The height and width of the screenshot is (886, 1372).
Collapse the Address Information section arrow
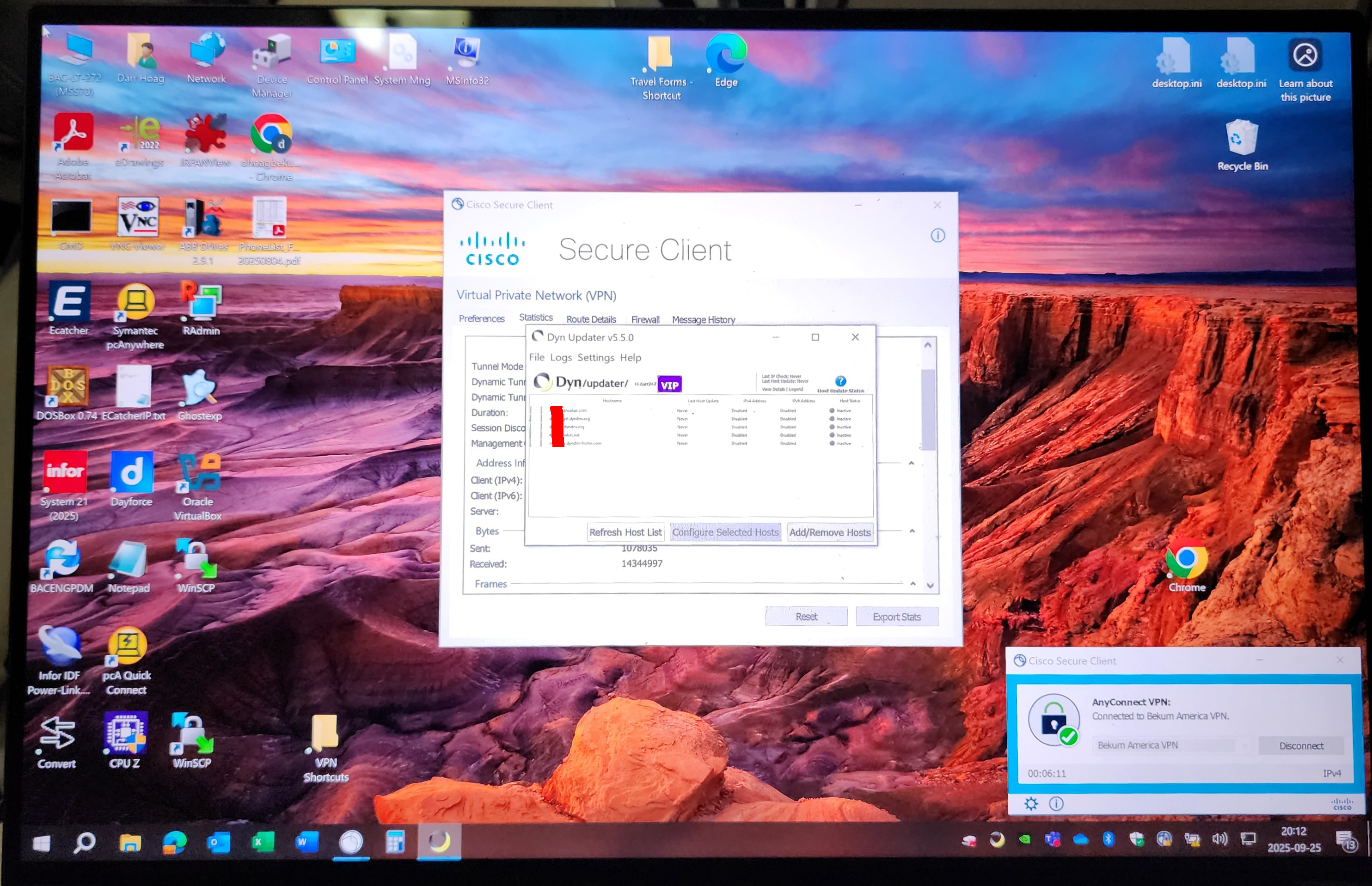[911, 463]
